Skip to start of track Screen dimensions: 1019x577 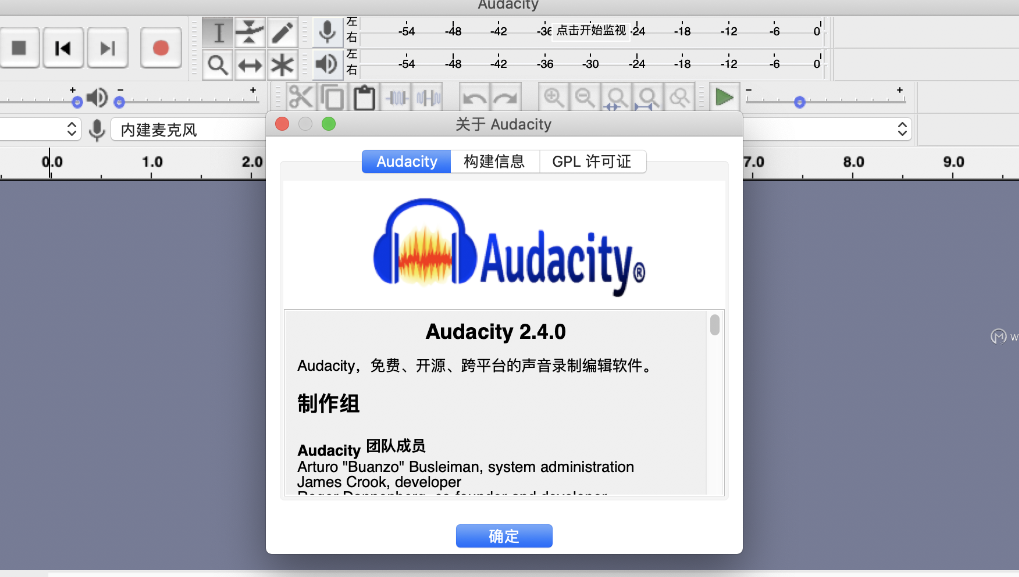tap(63, 48)
